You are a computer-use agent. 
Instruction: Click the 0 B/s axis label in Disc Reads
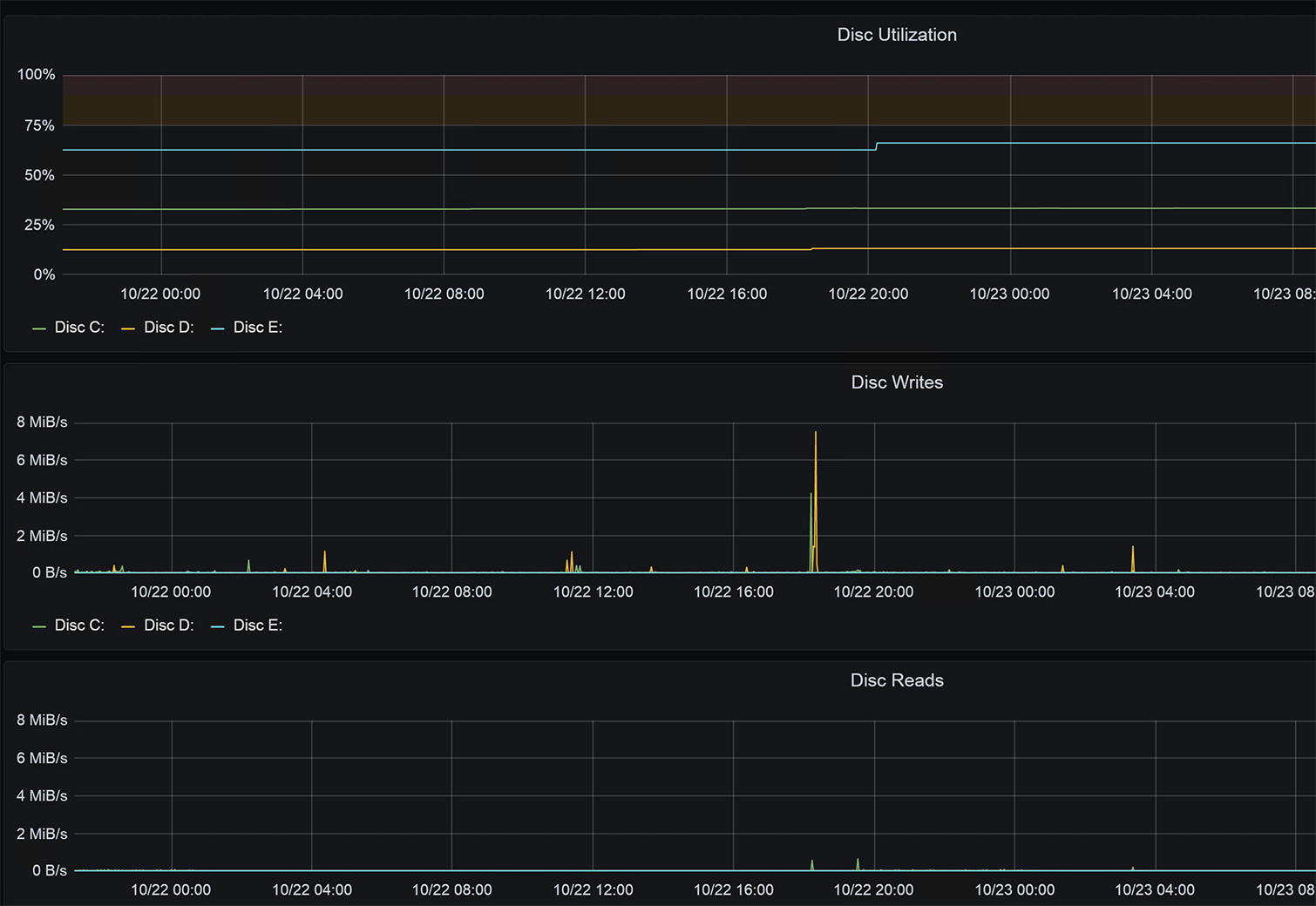[x=50, y=871]
